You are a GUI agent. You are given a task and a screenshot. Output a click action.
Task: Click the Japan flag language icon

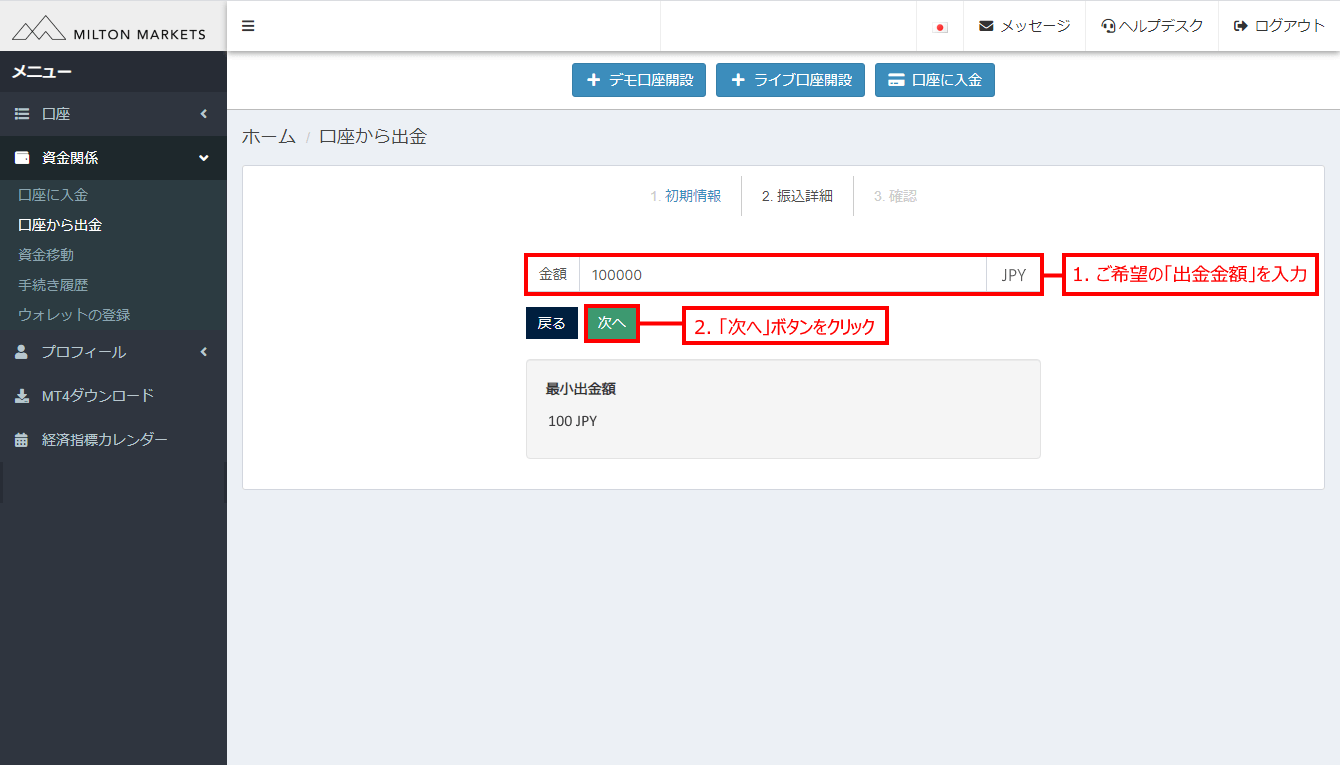[x=940, y=27]
